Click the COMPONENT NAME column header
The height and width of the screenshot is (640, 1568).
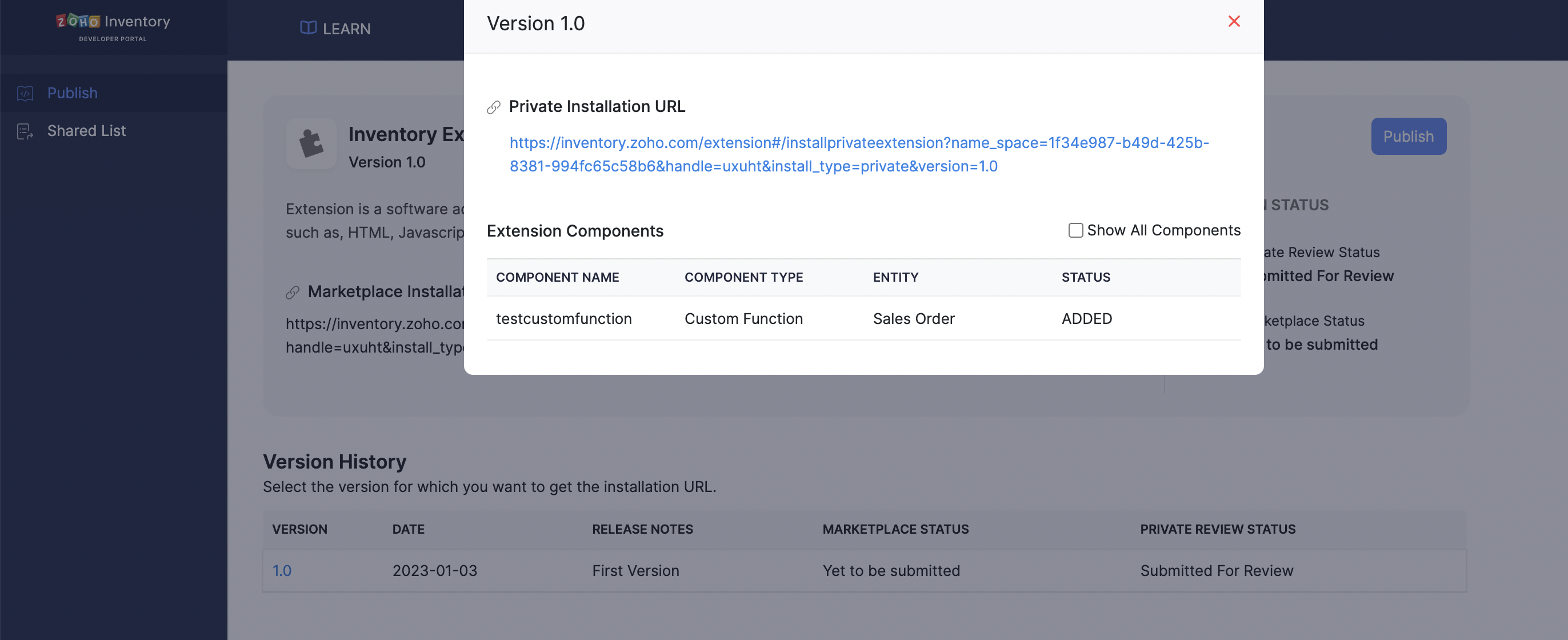[x=557, y=278]
